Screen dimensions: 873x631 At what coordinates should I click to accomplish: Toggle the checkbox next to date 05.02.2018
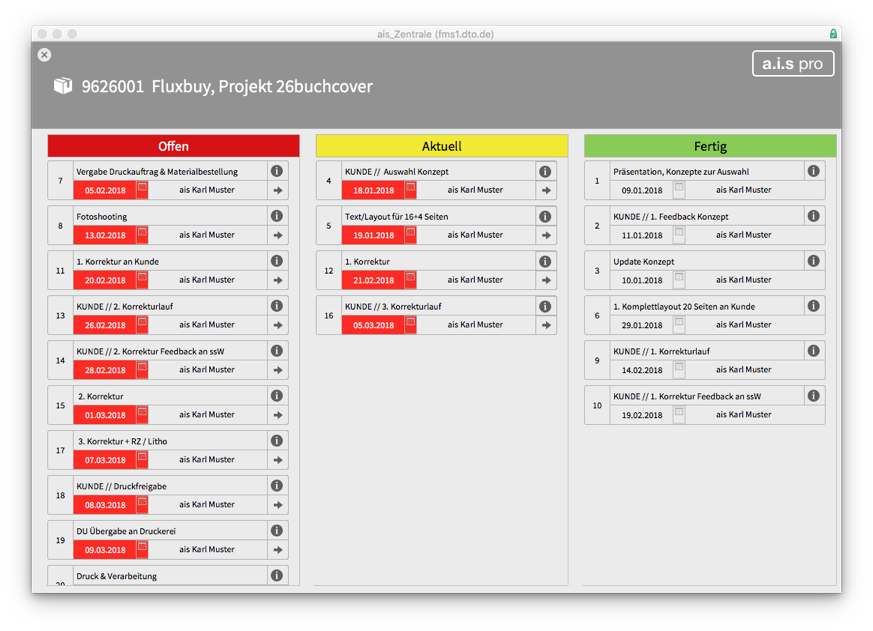143,189
